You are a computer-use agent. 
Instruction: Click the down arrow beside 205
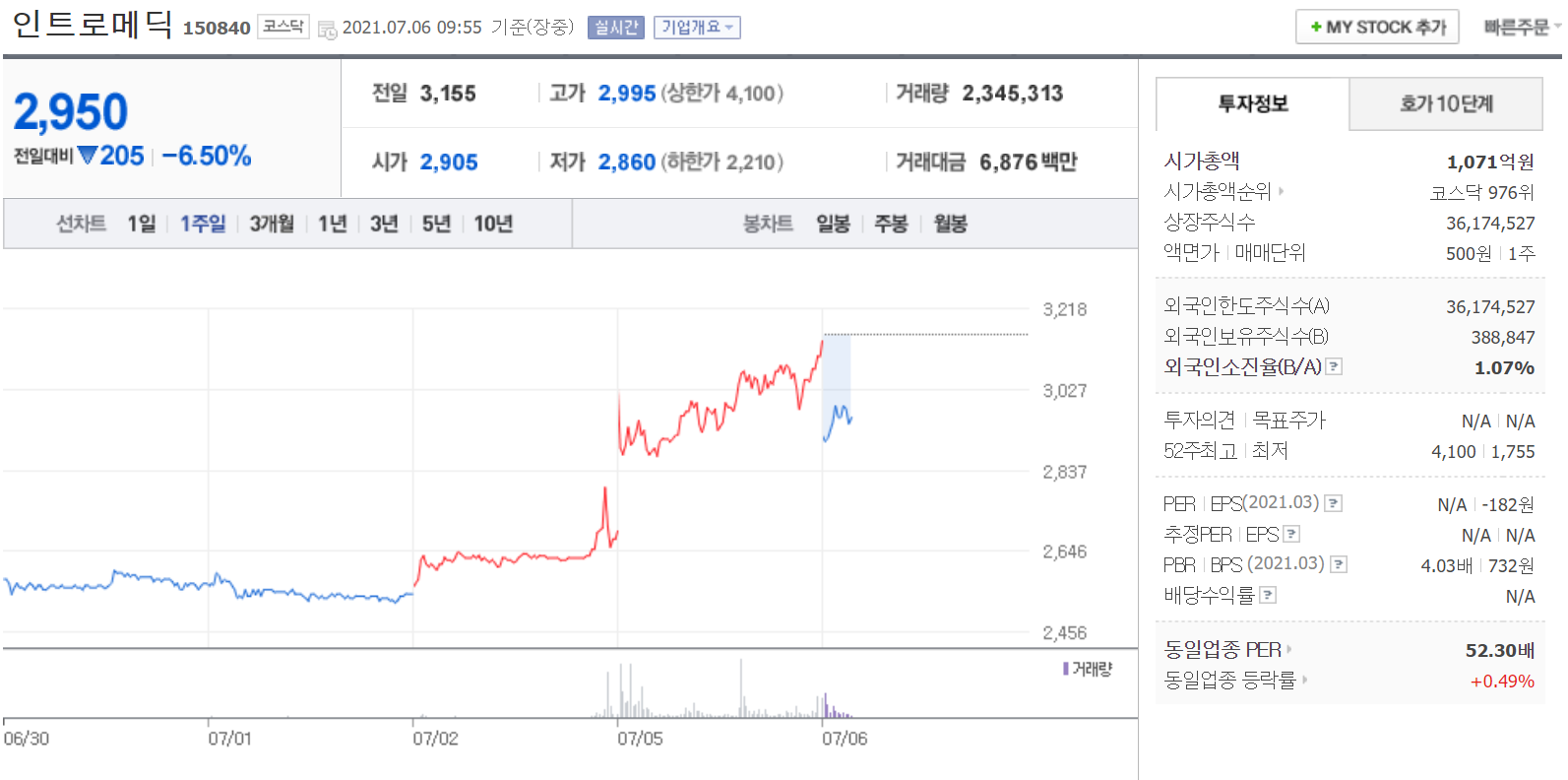87,156
